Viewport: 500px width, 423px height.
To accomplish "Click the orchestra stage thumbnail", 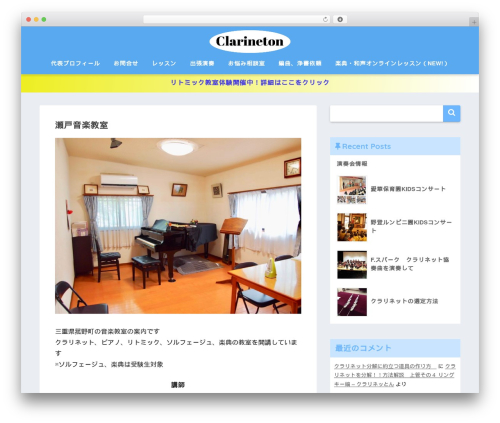I will click(352, 265).
